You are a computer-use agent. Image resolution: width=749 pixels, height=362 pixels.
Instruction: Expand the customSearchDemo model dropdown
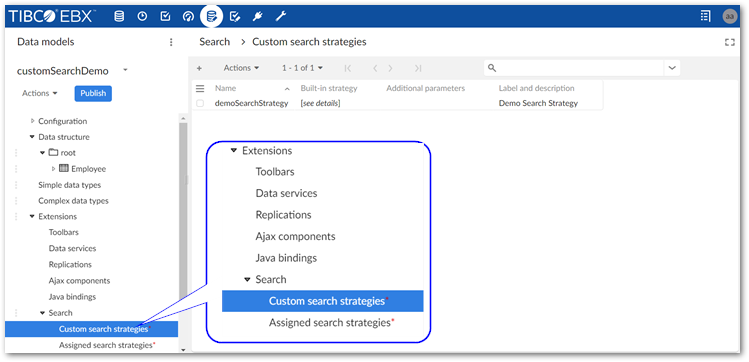pos(125,70)
